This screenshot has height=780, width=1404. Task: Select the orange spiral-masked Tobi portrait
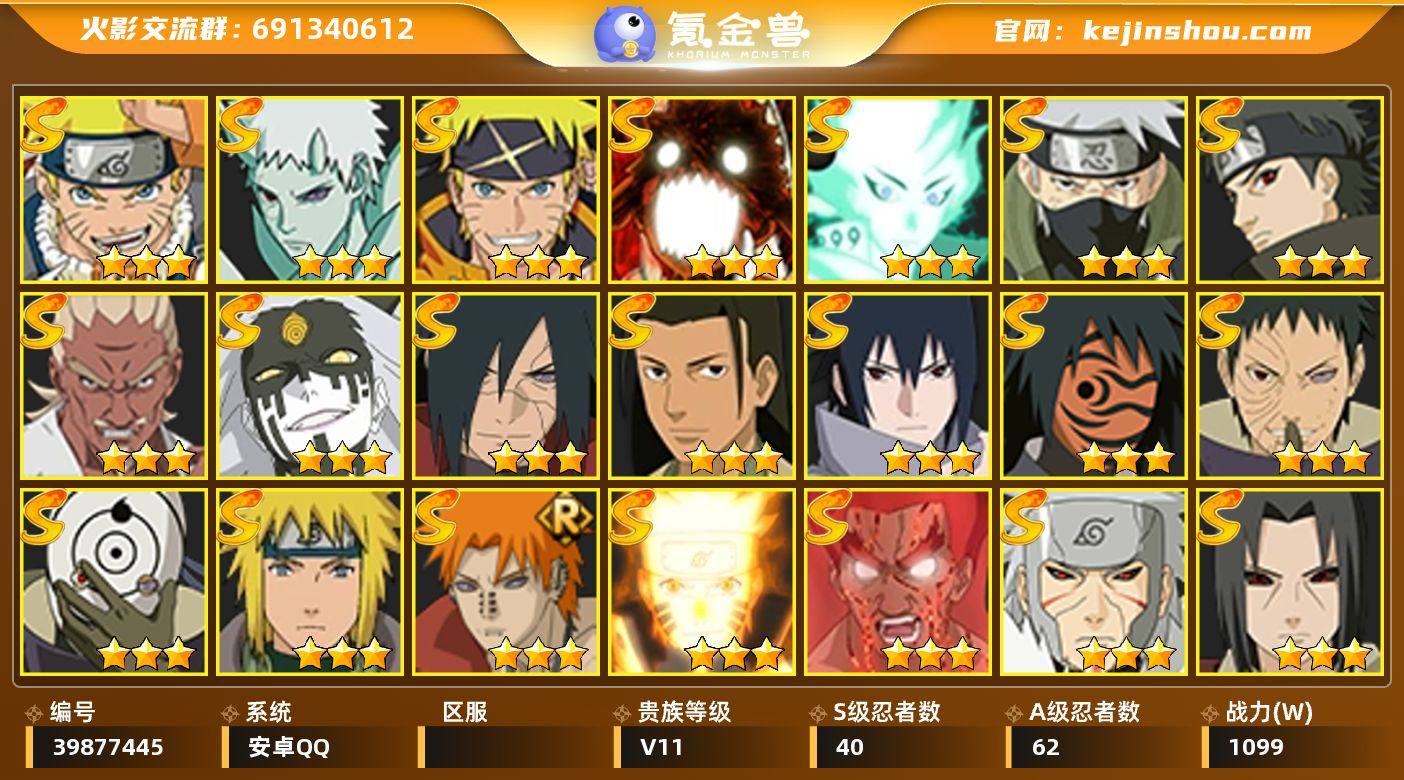pos(1094,385)
